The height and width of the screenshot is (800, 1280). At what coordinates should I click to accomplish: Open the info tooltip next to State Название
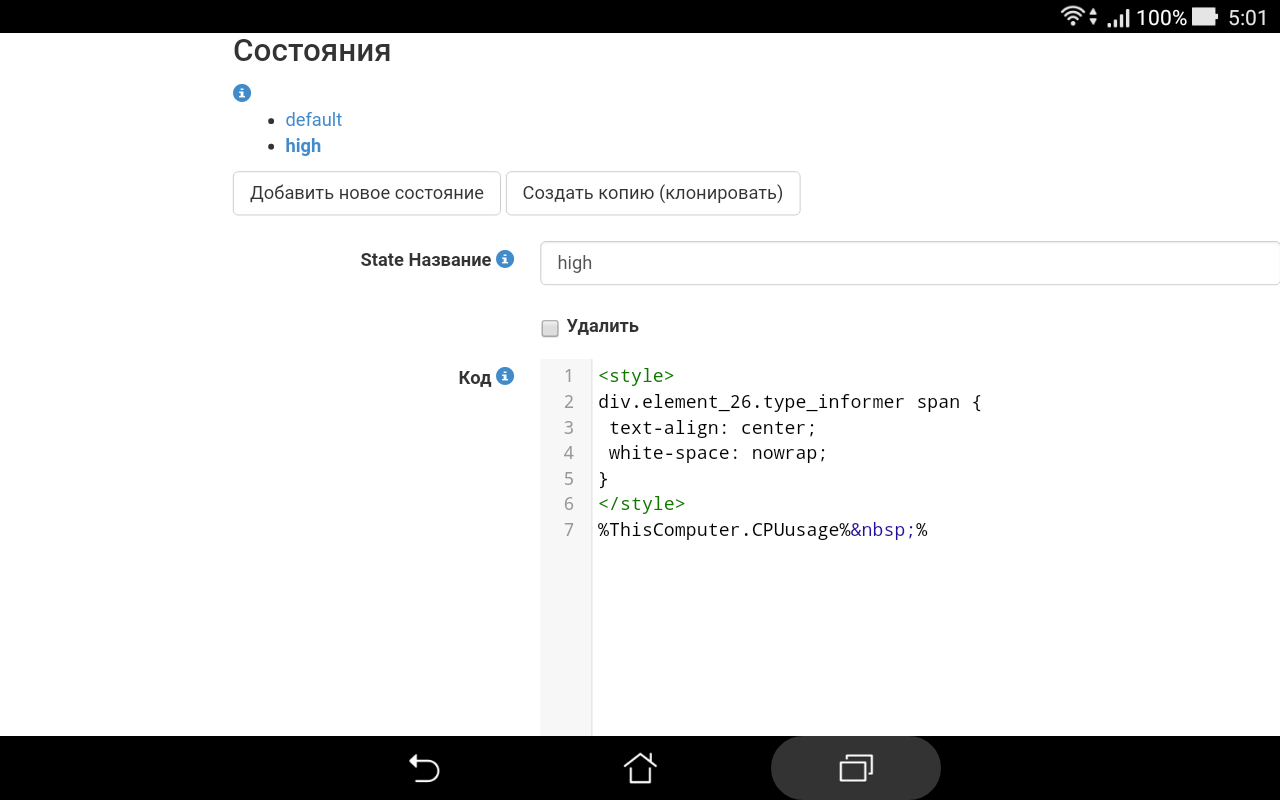(505, 258)
